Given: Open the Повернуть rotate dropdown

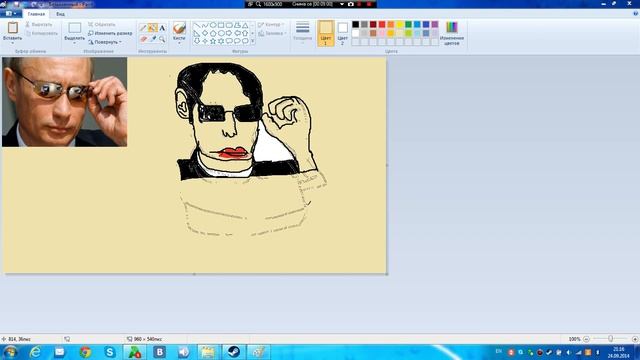Looking at the screenshot, I should coord(105,42).
